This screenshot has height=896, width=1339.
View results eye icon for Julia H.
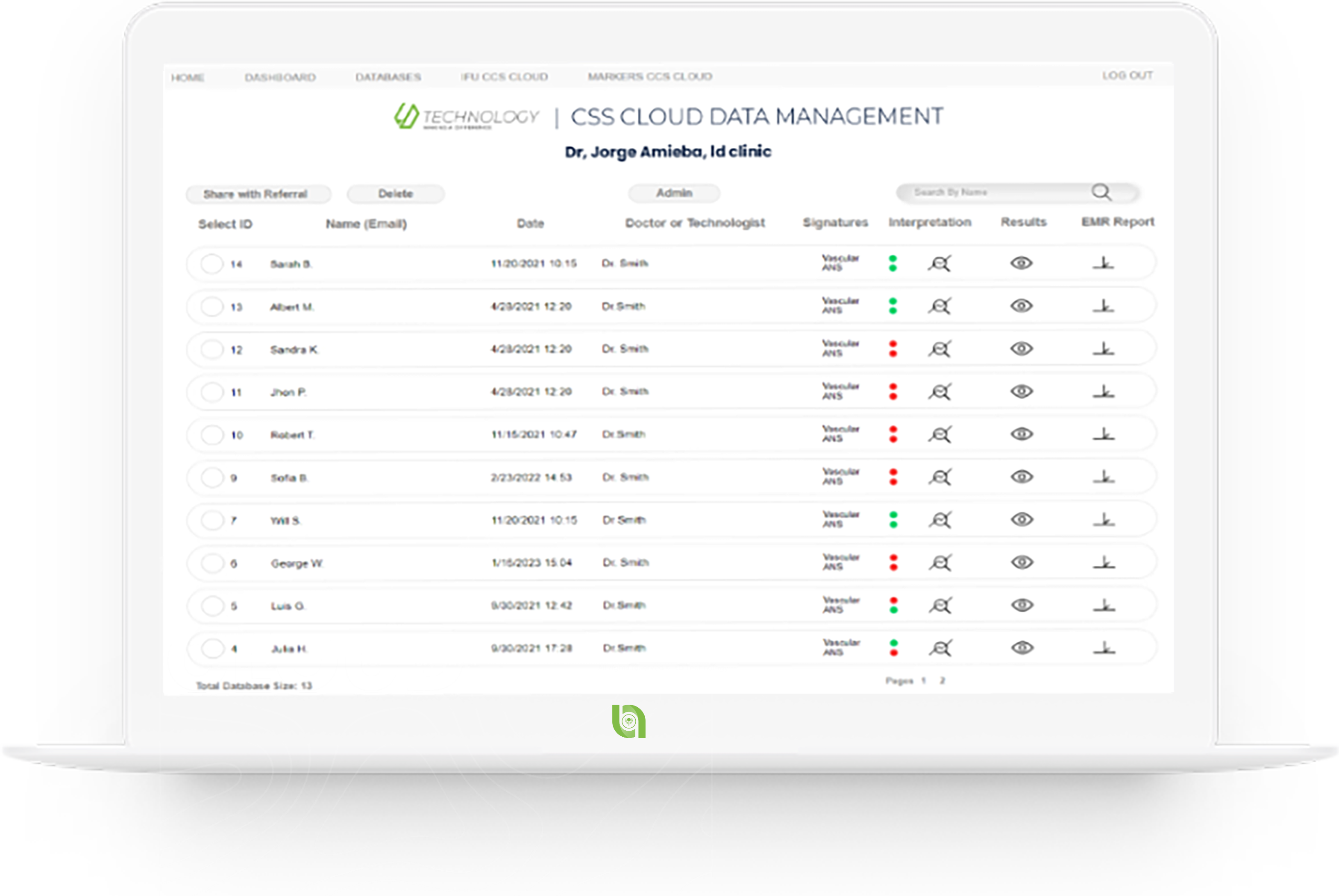point(1022,647)
